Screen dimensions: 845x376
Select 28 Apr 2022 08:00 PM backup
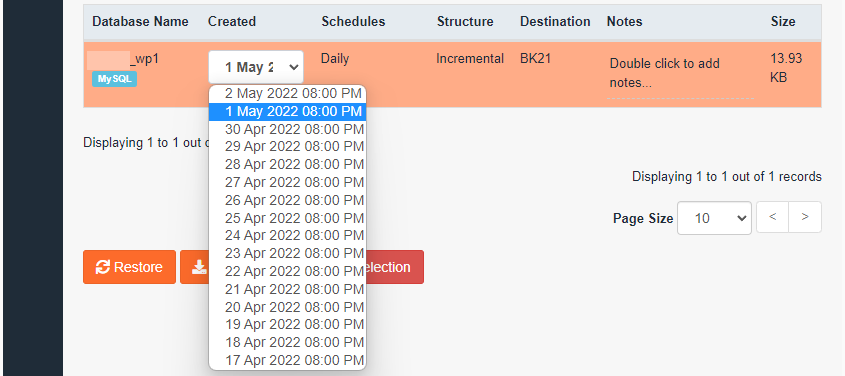pyautogui.click(x=288, y=164)
